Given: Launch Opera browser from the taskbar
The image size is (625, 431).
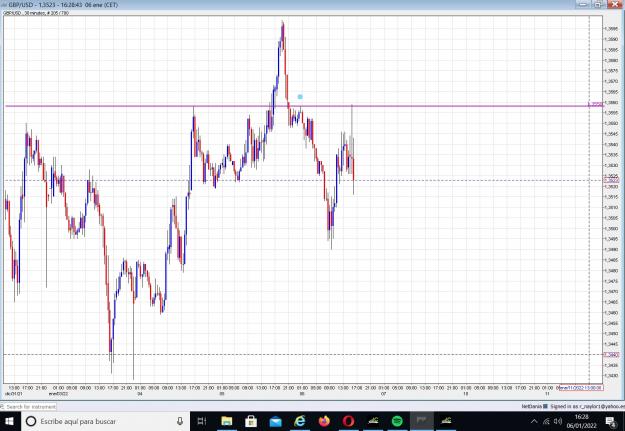Looking at the screenshot, I should 349,421.
